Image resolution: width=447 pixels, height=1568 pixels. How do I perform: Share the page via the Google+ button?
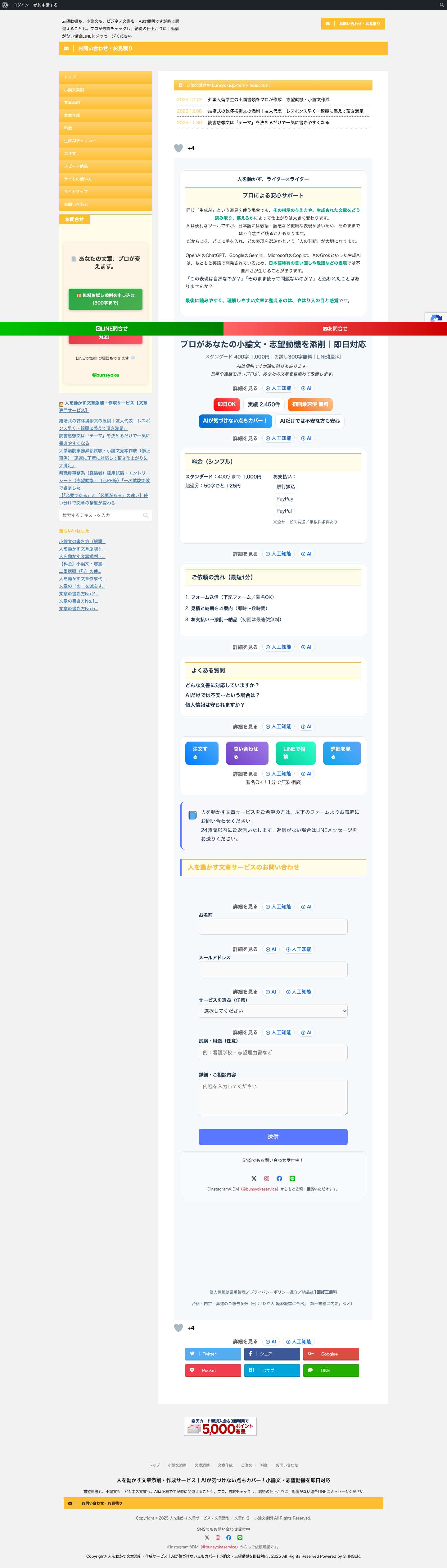[331, 1354]
